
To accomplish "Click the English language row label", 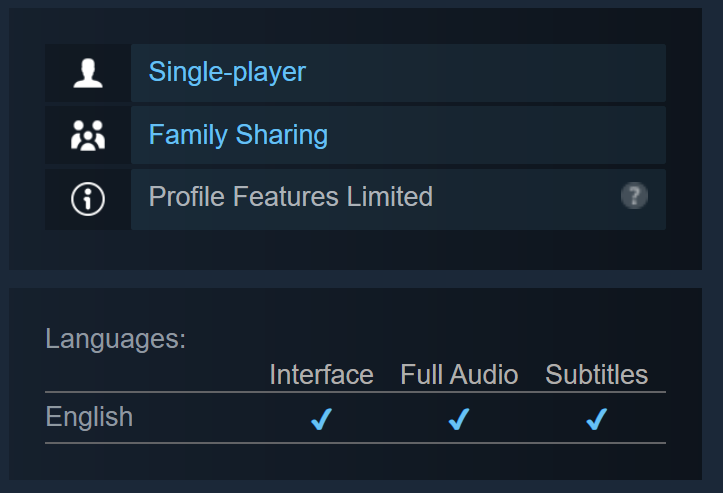I will pos(89,417).
